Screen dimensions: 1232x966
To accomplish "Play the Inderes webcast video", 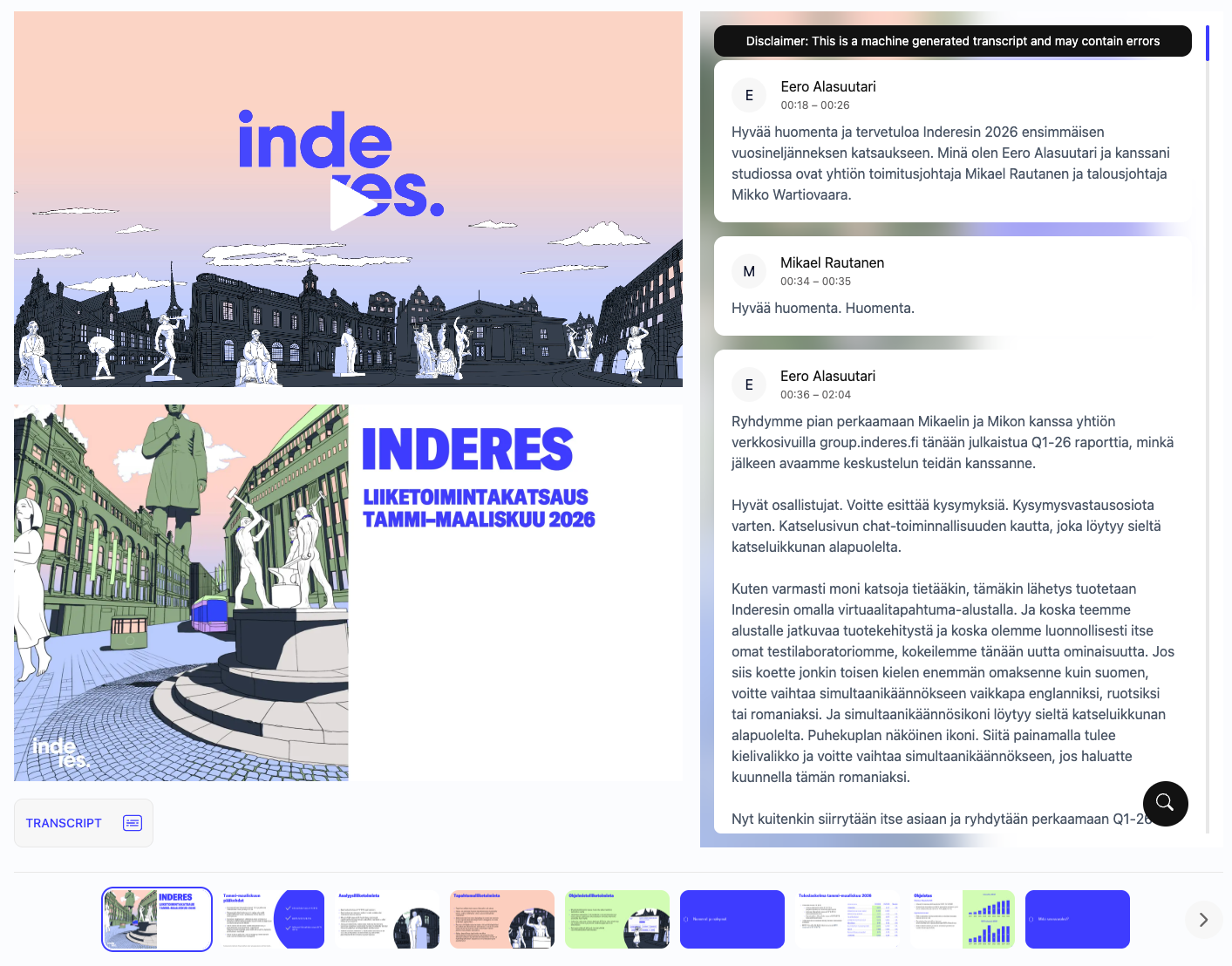I will 352,205.
